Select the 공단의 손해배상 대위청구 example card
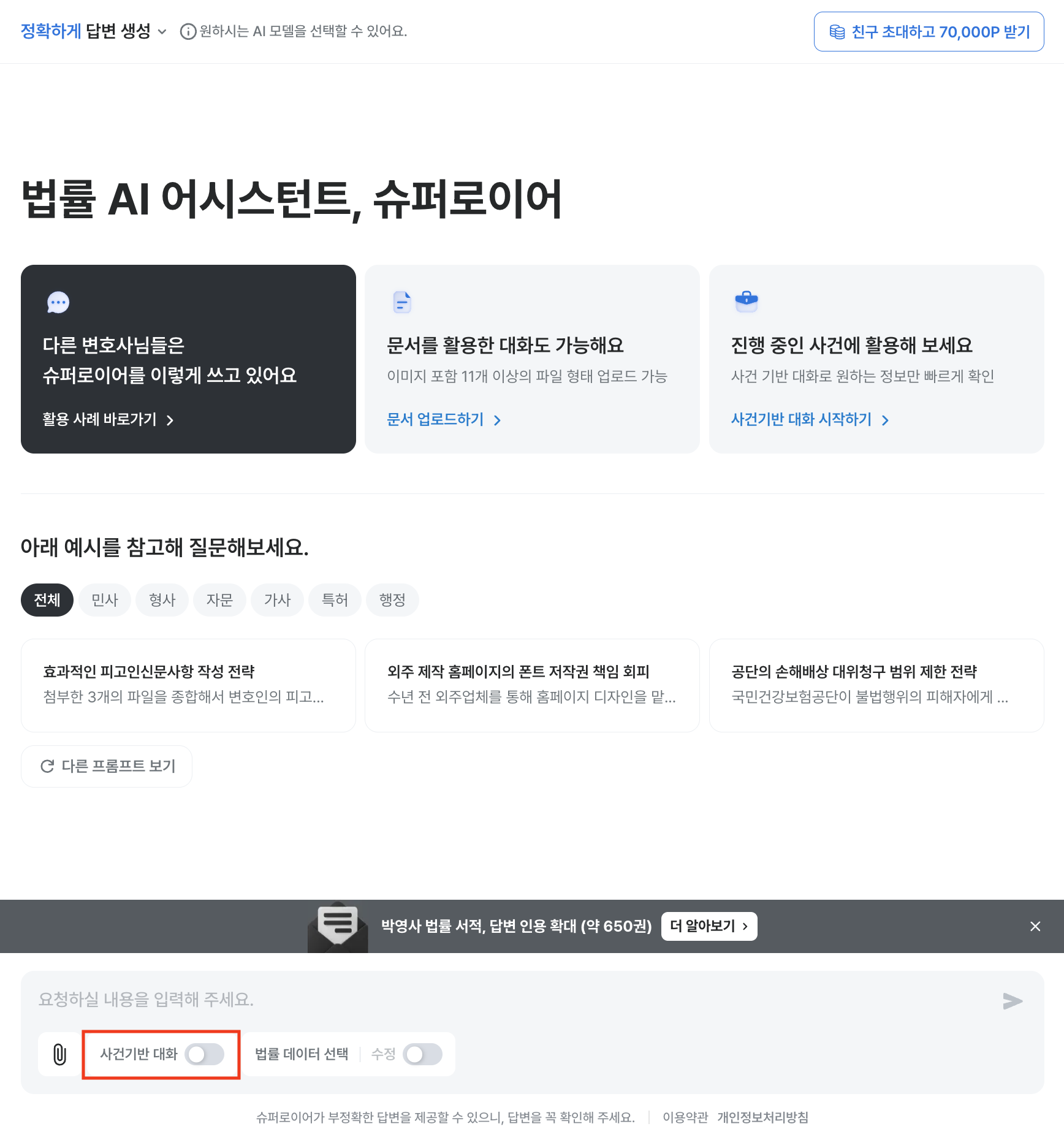The image size is (1064, 1140). click(876, 685)
